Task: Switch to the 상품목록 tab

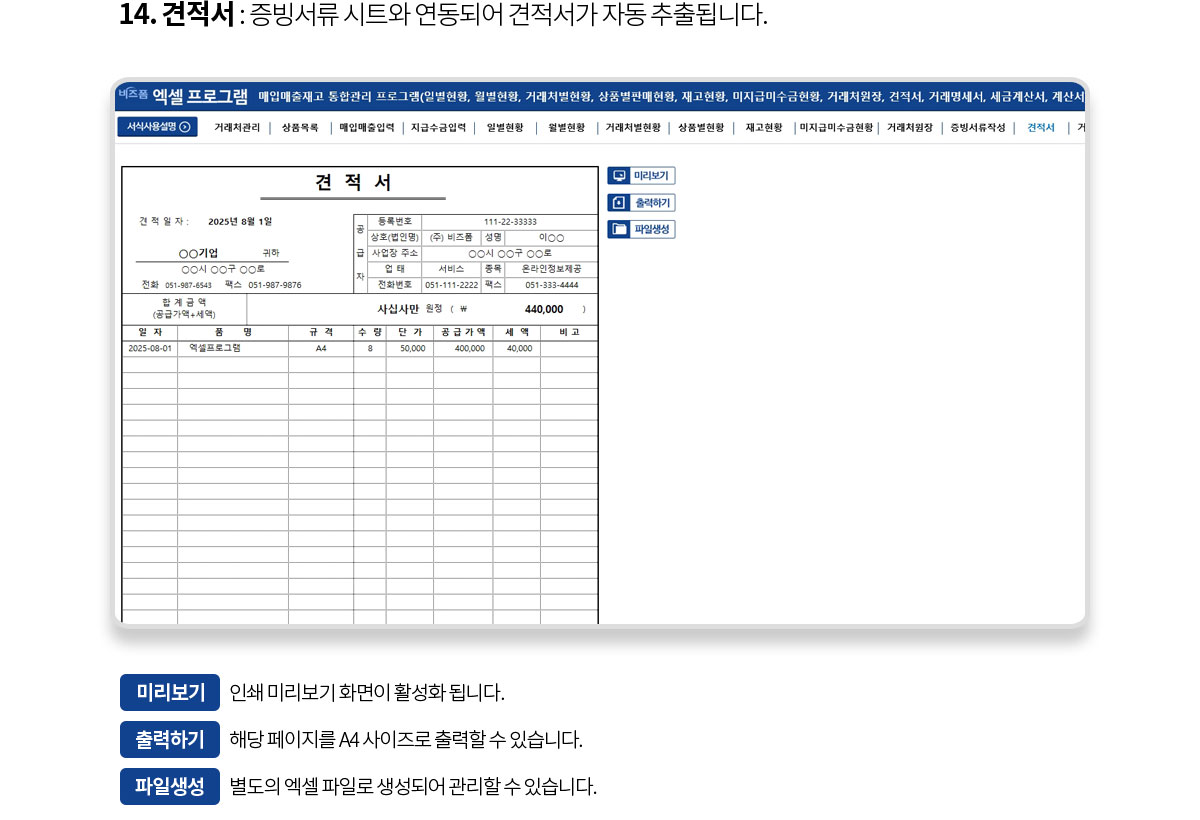Action: coord(300,128)
